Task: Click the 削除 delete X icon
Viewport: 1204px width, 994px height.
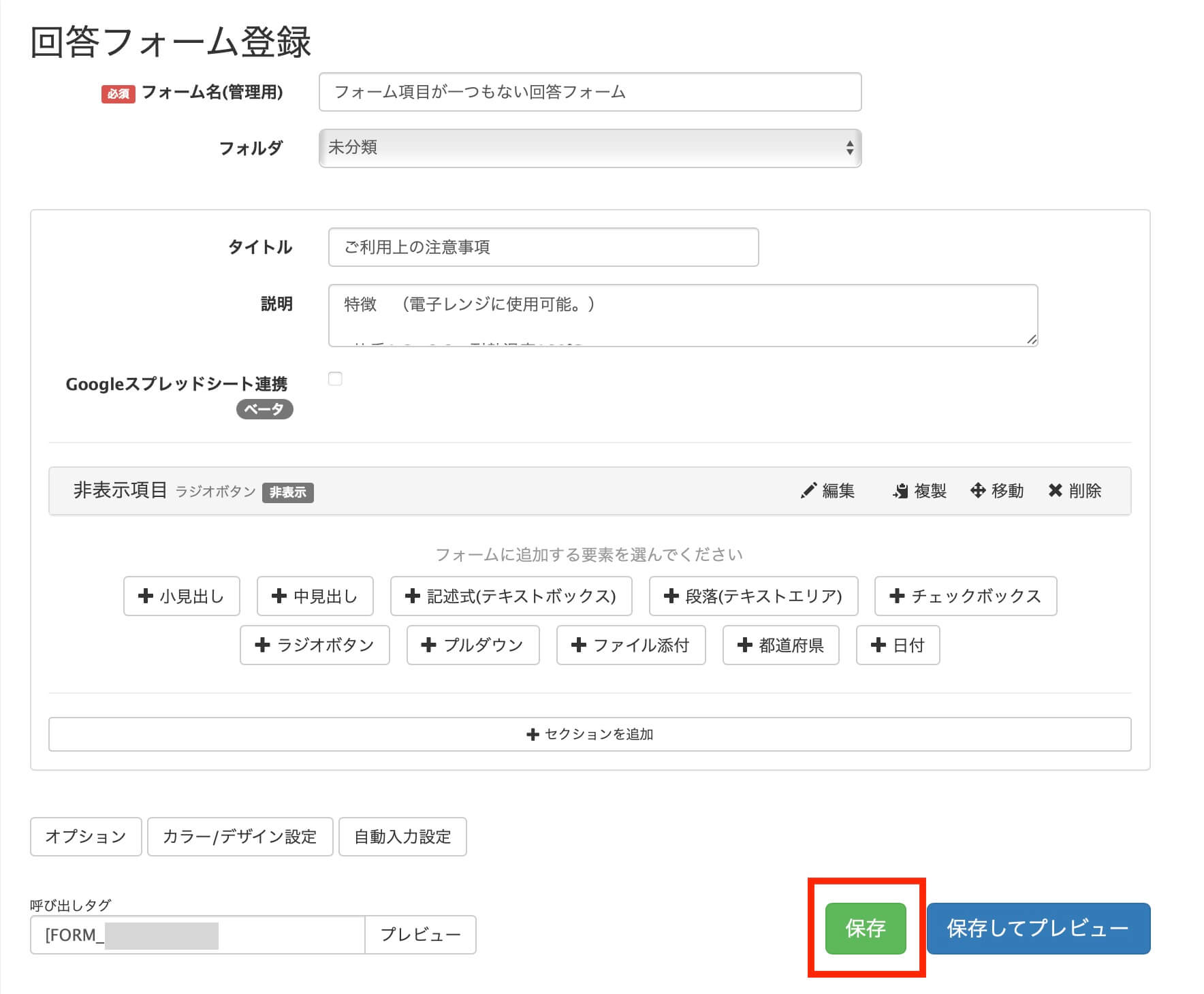Action: coord(1055,490)
